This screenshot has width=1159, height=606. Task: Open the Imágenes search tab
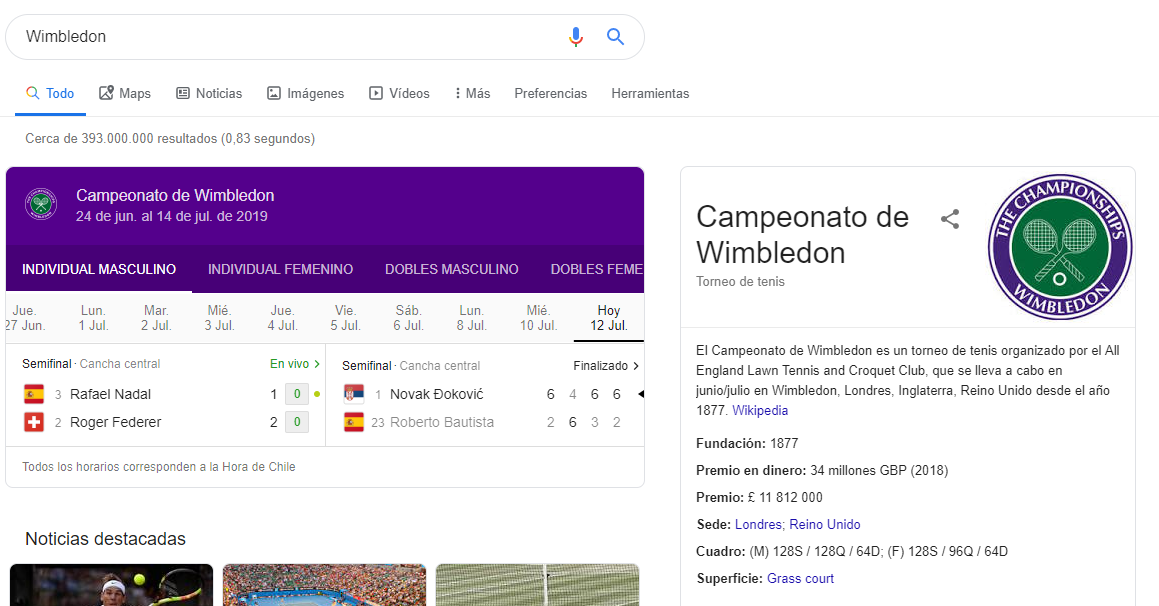(305, 93)
